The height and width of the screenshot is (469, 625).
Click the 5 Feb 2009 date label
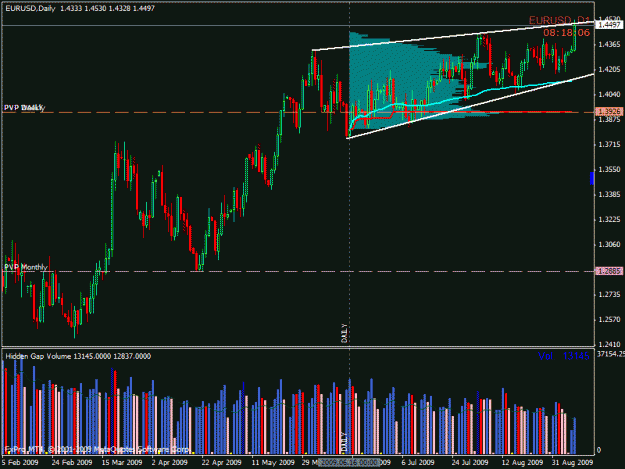[x=20, y=462]
